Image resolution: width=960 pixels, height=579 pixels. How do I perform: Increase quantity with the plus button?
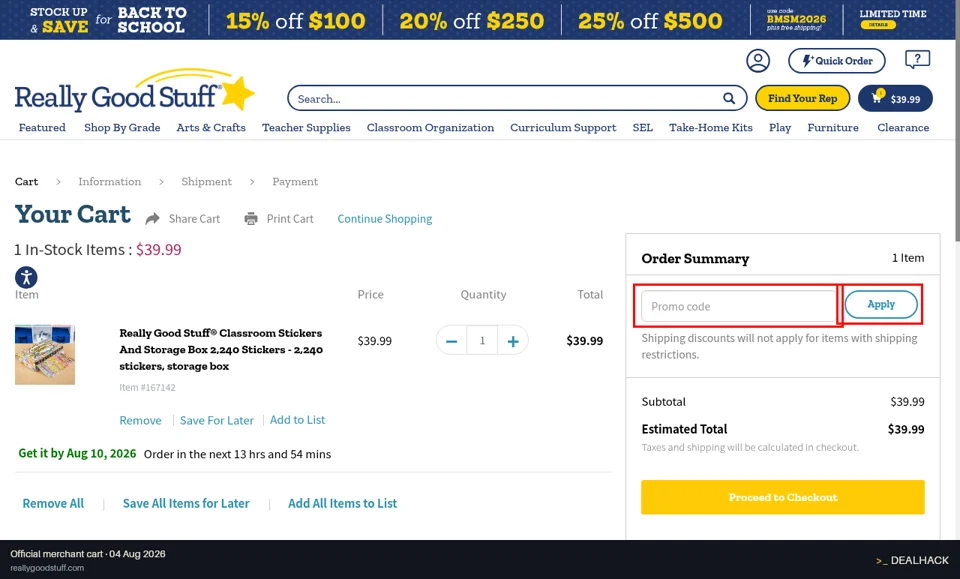point(513,341)
